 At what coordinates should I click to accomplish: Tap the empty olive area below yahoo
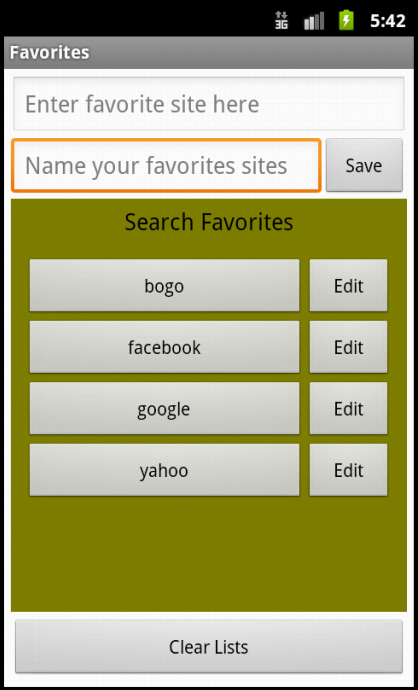[209, 554]
